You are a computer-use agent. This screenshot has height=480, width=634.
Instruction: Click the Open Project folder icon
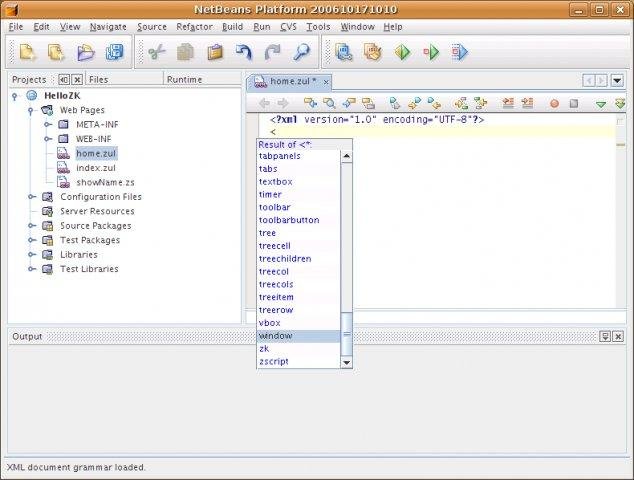tap(86, 52)
